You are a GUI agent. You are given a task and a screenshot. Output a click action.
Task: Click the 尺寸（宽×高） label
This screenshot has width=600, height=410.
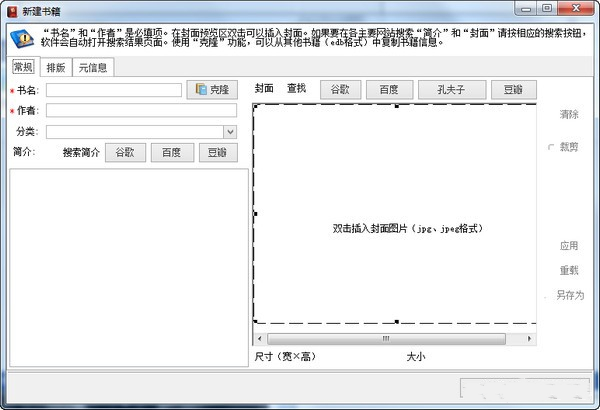coord(285,356)
